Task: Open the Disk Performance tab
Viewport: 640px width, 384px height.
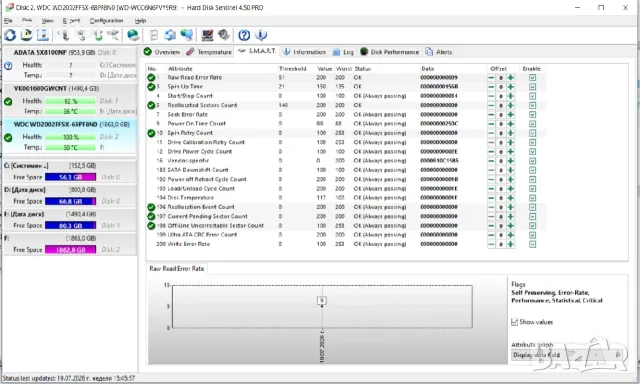Action: pyautogui.click(x=389, y=52)
